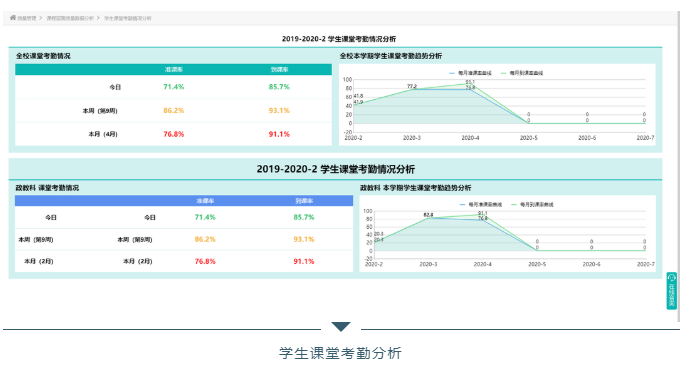
Task: Select the 2020-4 data point labeled 91.1 in the top chart
Action: coord(470,84)
